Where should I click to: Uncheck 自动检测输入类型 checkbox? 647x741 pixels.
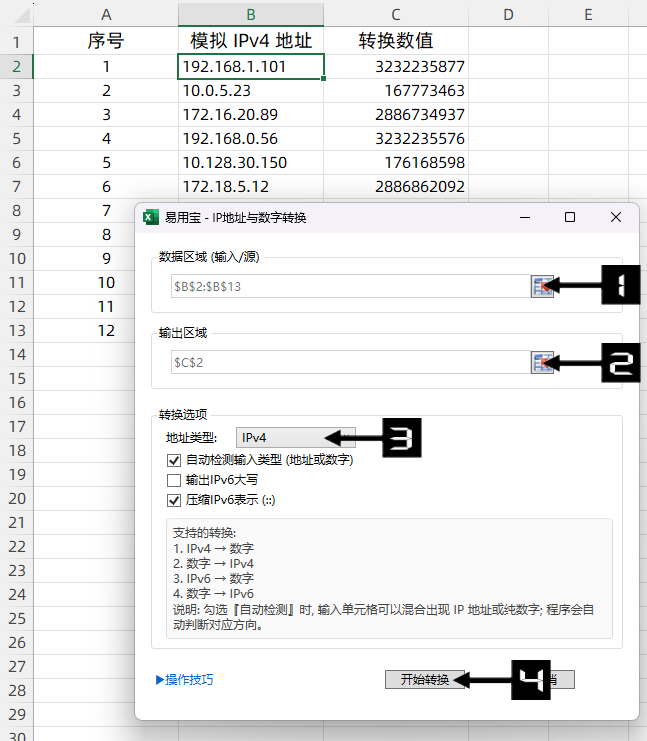pos(174,461)
